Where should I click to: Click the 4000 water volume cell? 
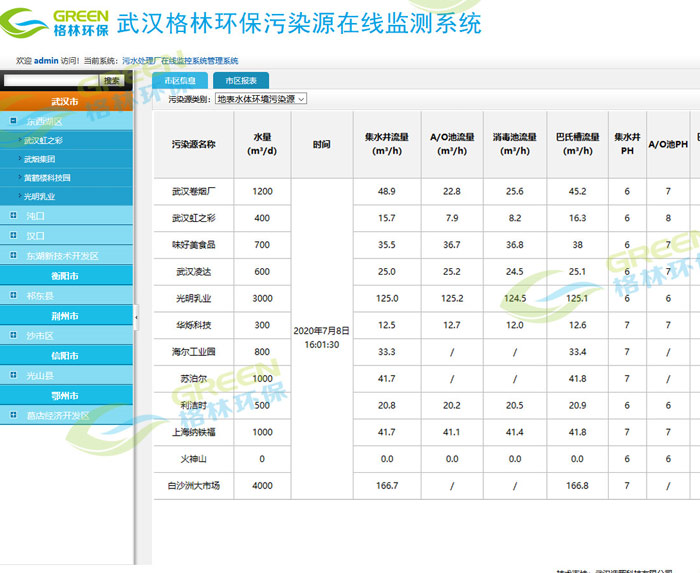[x=262, y=486]
